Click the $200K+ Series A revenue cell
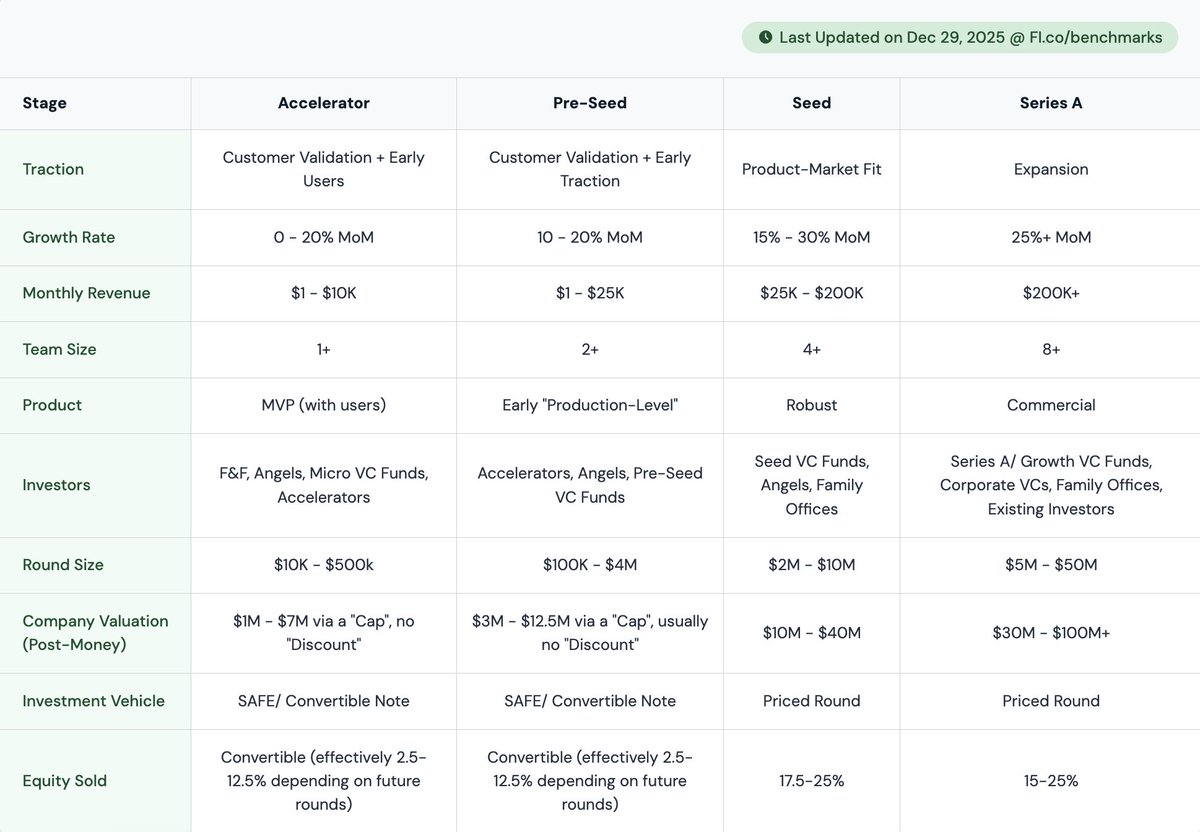Viewport: 1200px width, 832px height. click(x=1051, y=293)
